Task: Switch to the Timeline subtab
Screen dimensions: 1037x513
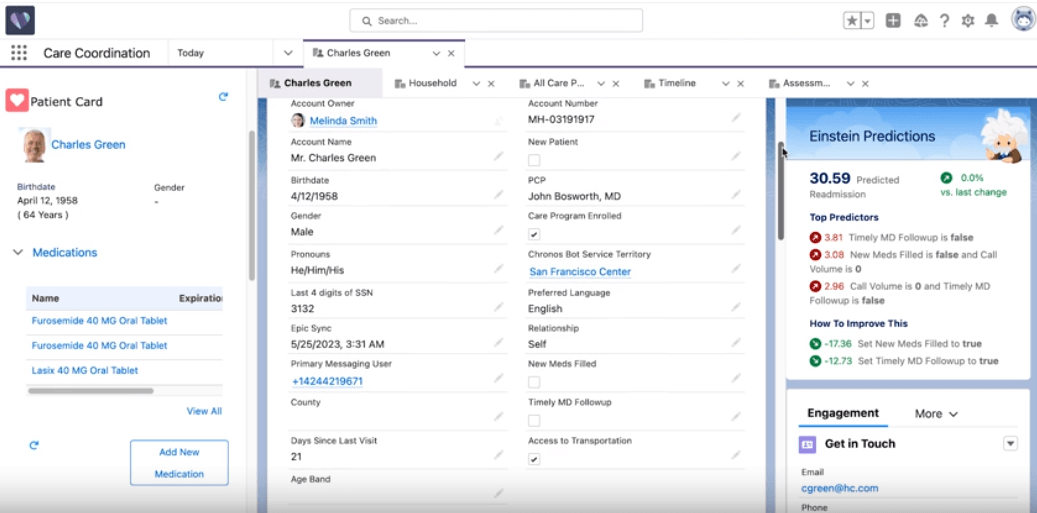Action: coord(677,83)
